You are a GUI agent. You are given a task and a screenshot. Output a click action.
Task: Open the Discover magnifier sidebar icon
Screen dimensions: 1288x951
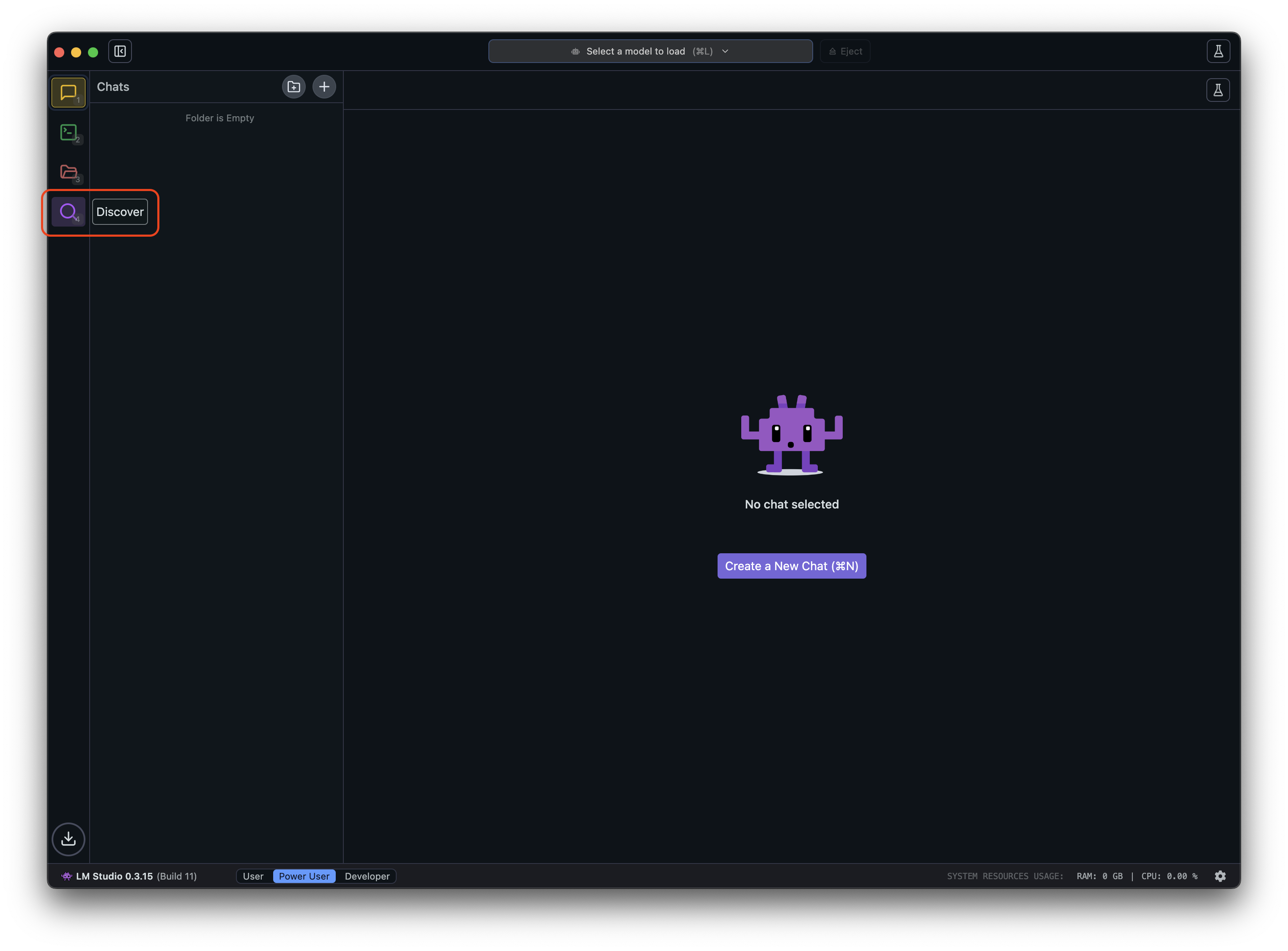(68, 212)
